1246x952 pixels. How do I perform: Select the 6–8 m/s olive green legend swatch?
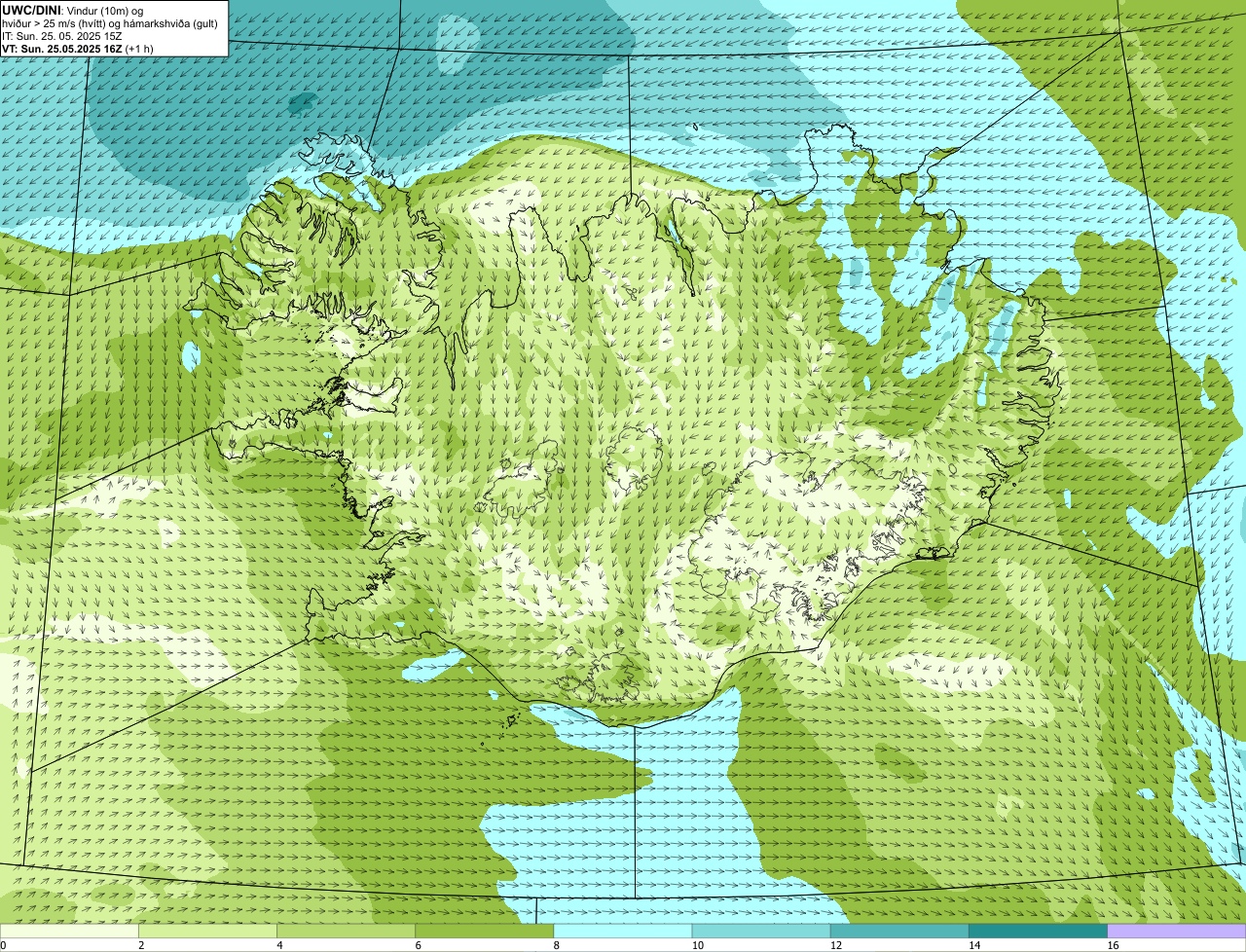click(485, 932)
